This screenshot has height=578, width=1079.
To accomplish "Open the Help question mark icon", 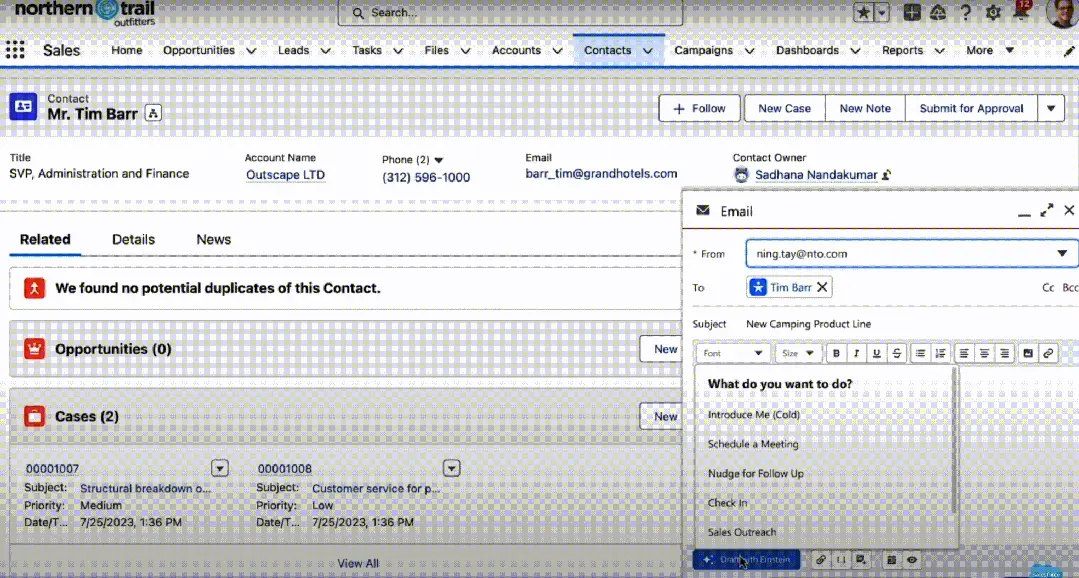I will click(965, 12).
